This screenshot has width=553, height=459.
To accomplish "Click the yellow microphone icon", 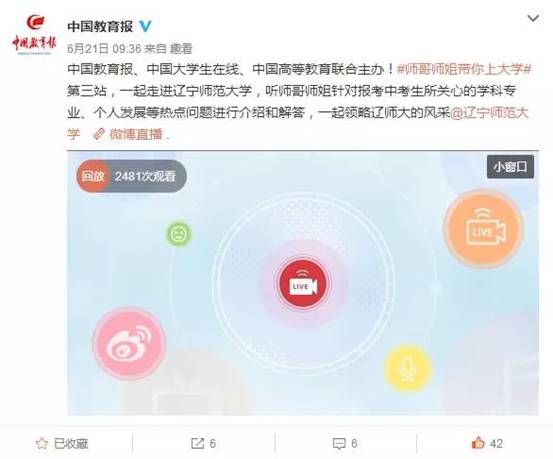I will (x=408, y=368).
